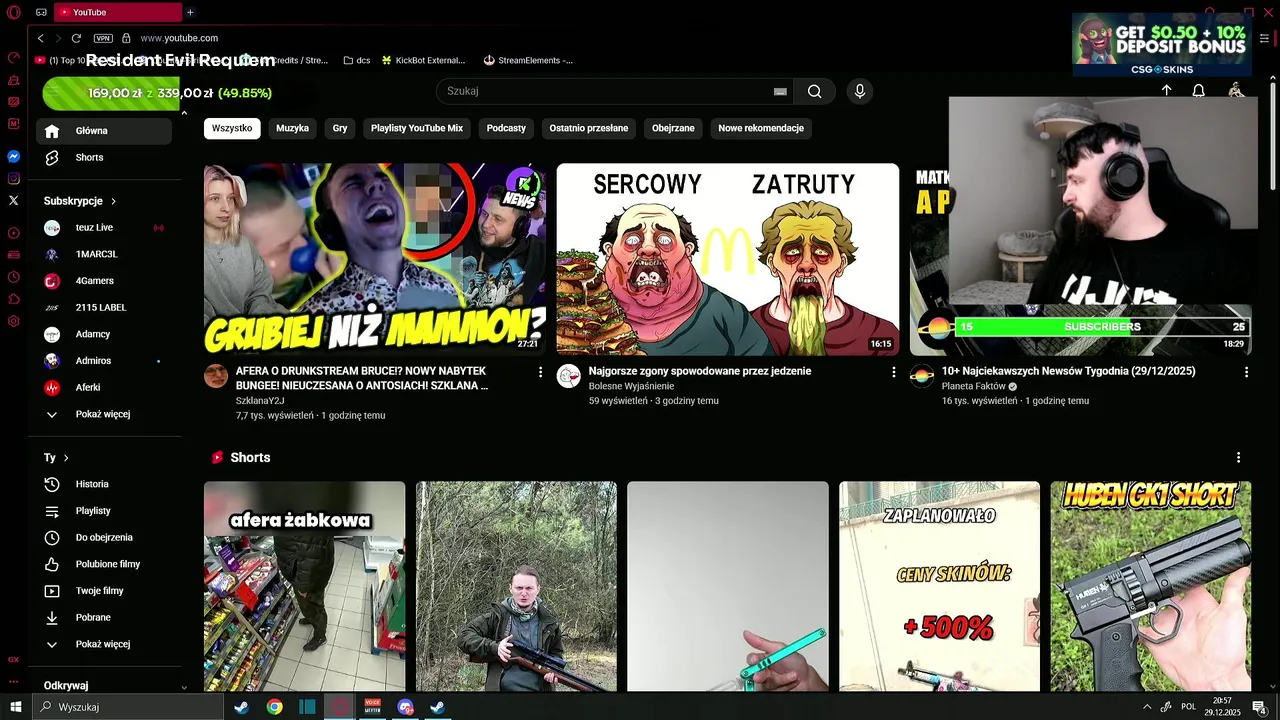Open Twoje filmy in sidebar
Screen dimensions: 1280x720
[105, 591]
